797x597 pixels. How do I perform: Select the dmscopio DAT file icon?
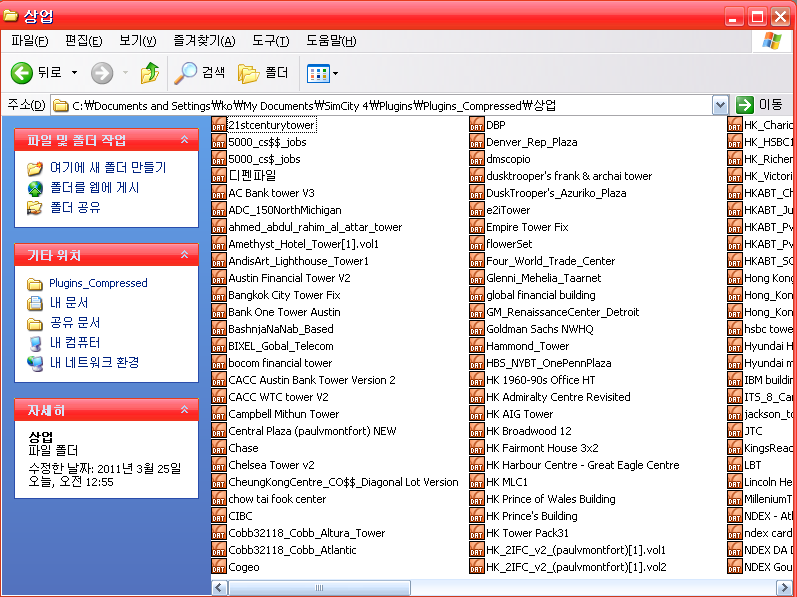tap(477, 159)
